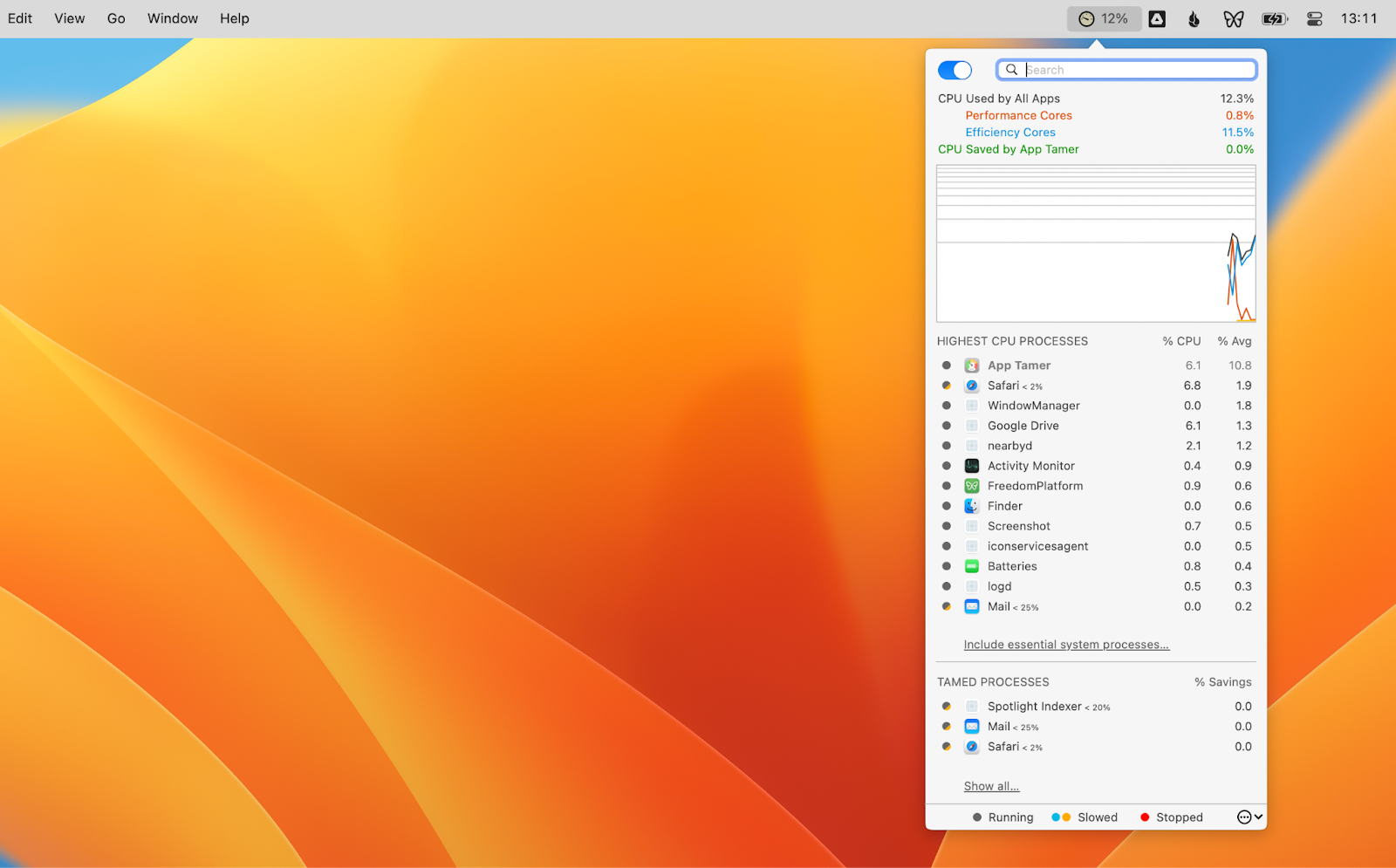Click the Google Drive process generic icon
This screenshot has height=868, width=1396.
[x=972, y=426]
